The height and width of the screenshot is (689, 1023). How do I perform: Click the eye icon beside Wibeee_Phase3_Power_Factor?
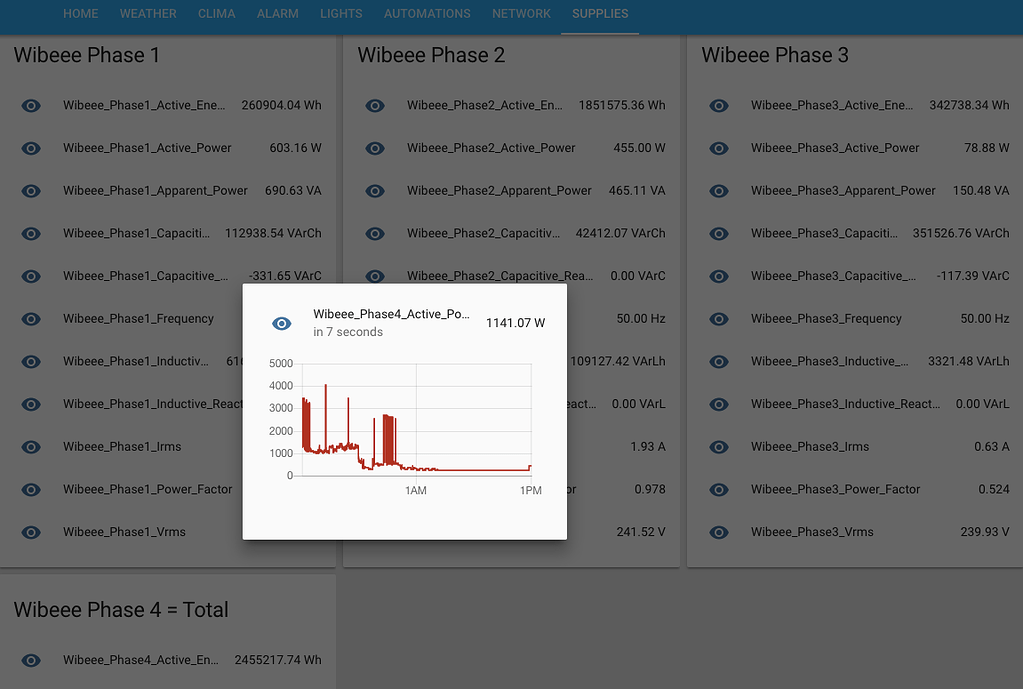[719, 489]
